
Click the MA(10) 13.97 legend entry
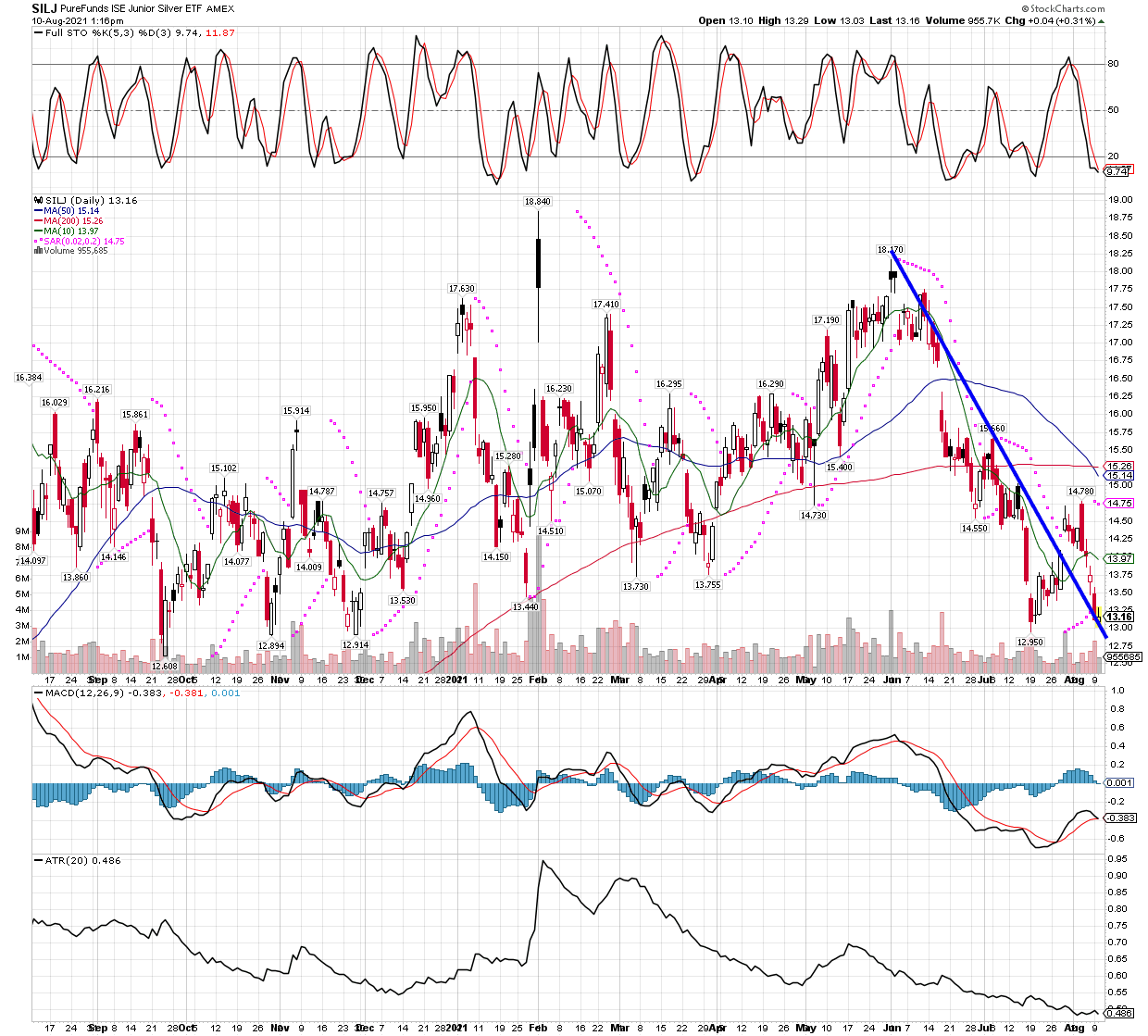click(71, 231)
